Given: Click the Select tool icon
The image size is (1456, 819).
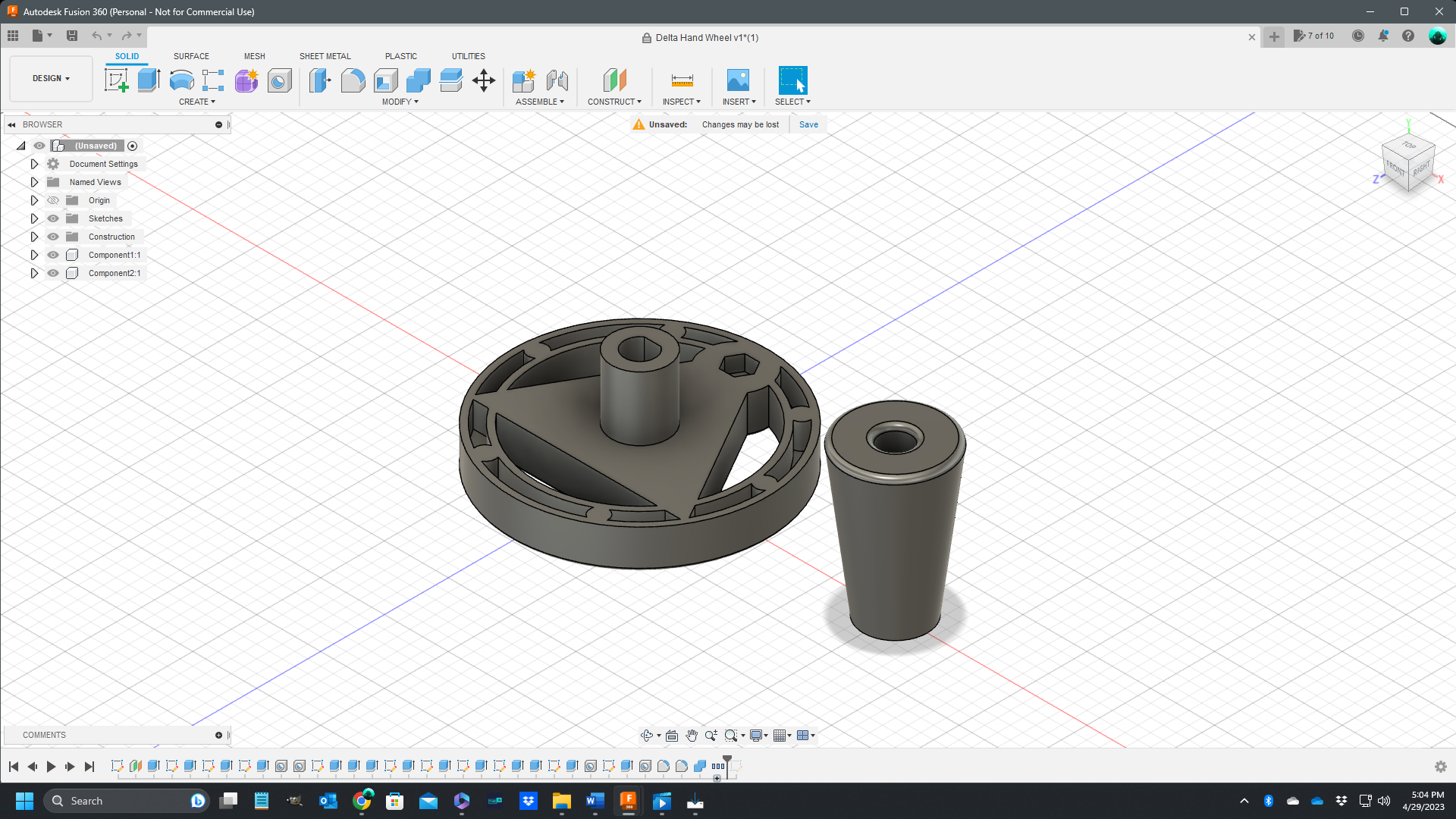Looking at the screenshot, I should (792, 80).
